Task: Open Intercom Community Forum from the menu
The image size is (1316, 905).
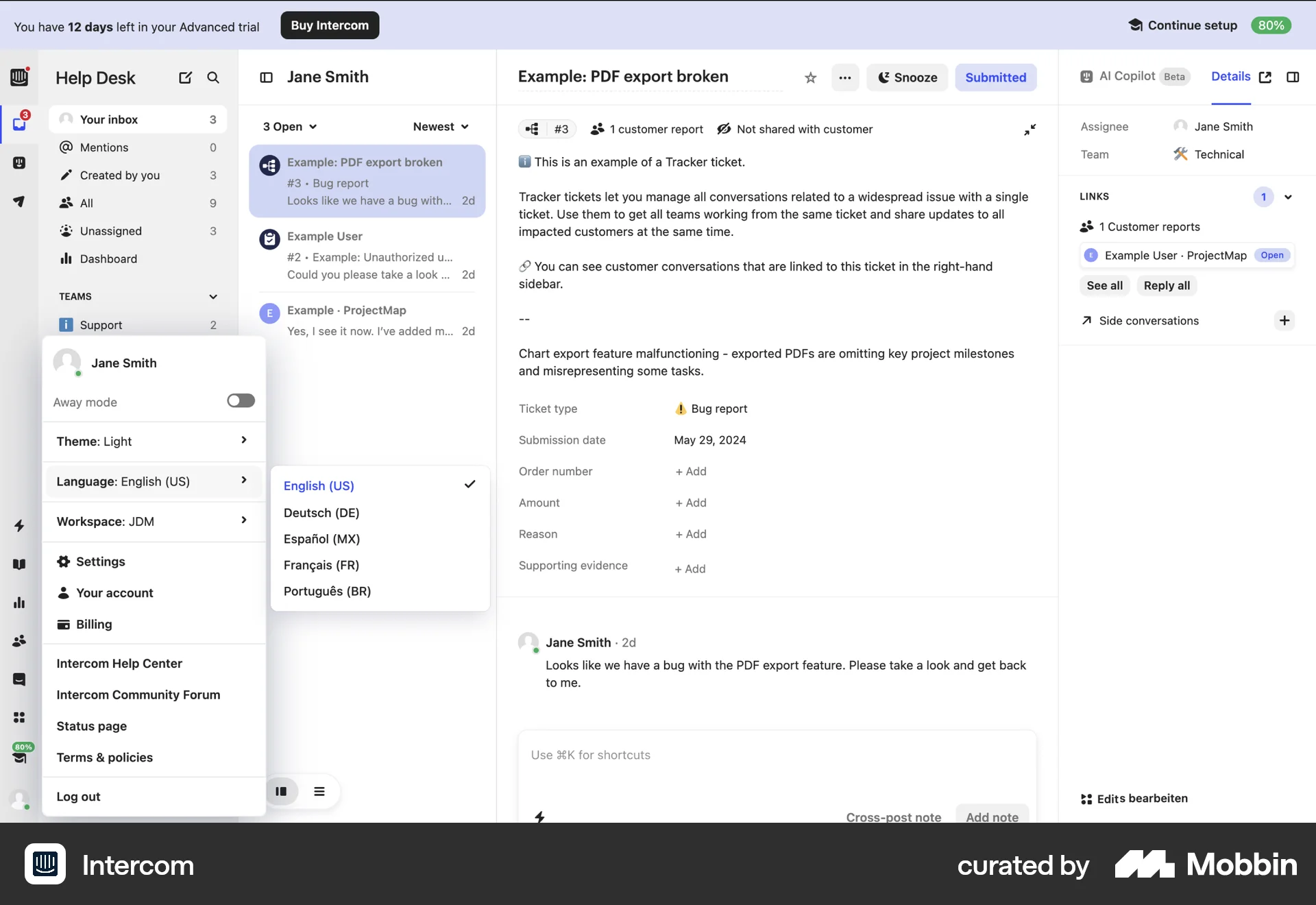Action: pos(138,695)
